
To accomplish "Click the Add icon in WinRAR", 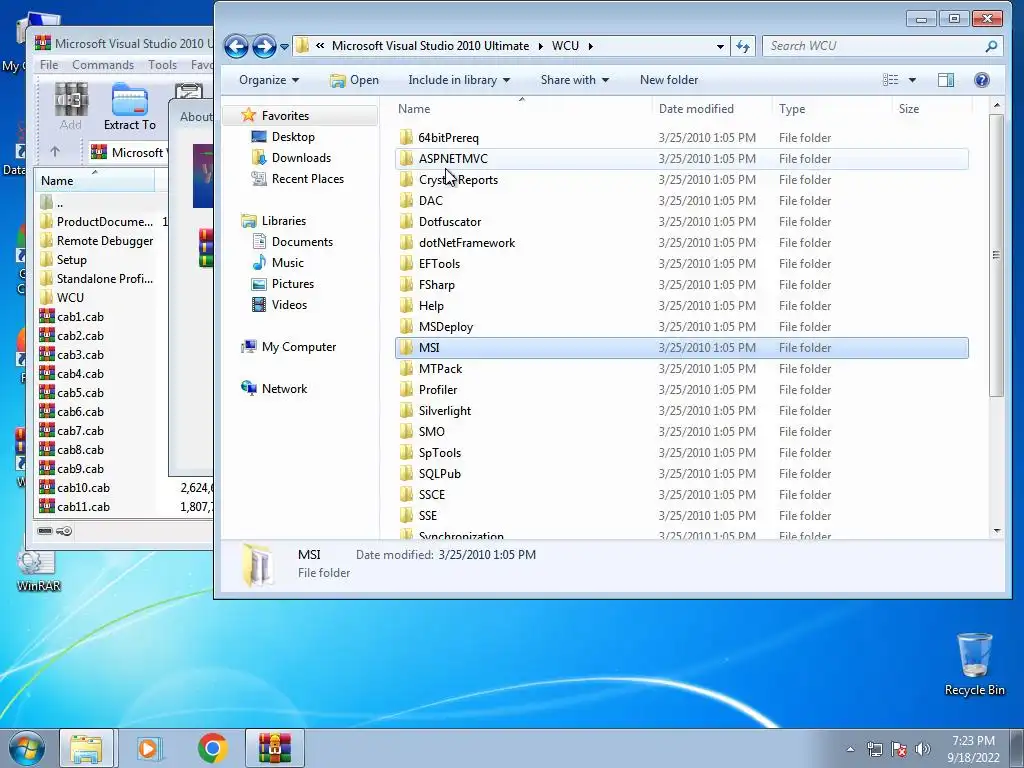I will [71, 106].
